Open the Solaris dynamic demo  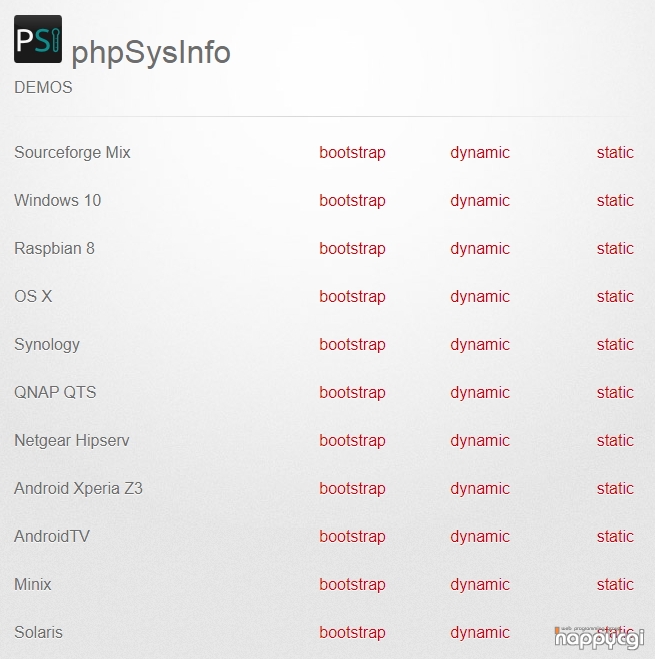480,633
